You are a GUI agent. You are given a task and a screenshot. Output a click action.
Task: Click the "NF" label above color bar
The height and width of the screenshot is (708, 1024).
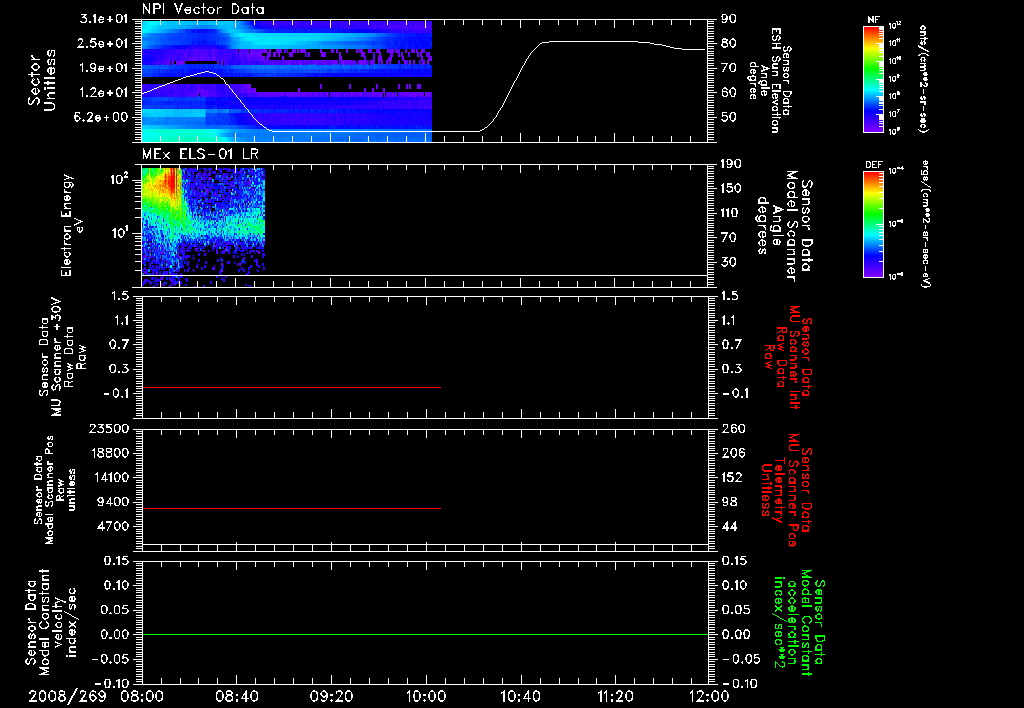(x=873, y=20)
